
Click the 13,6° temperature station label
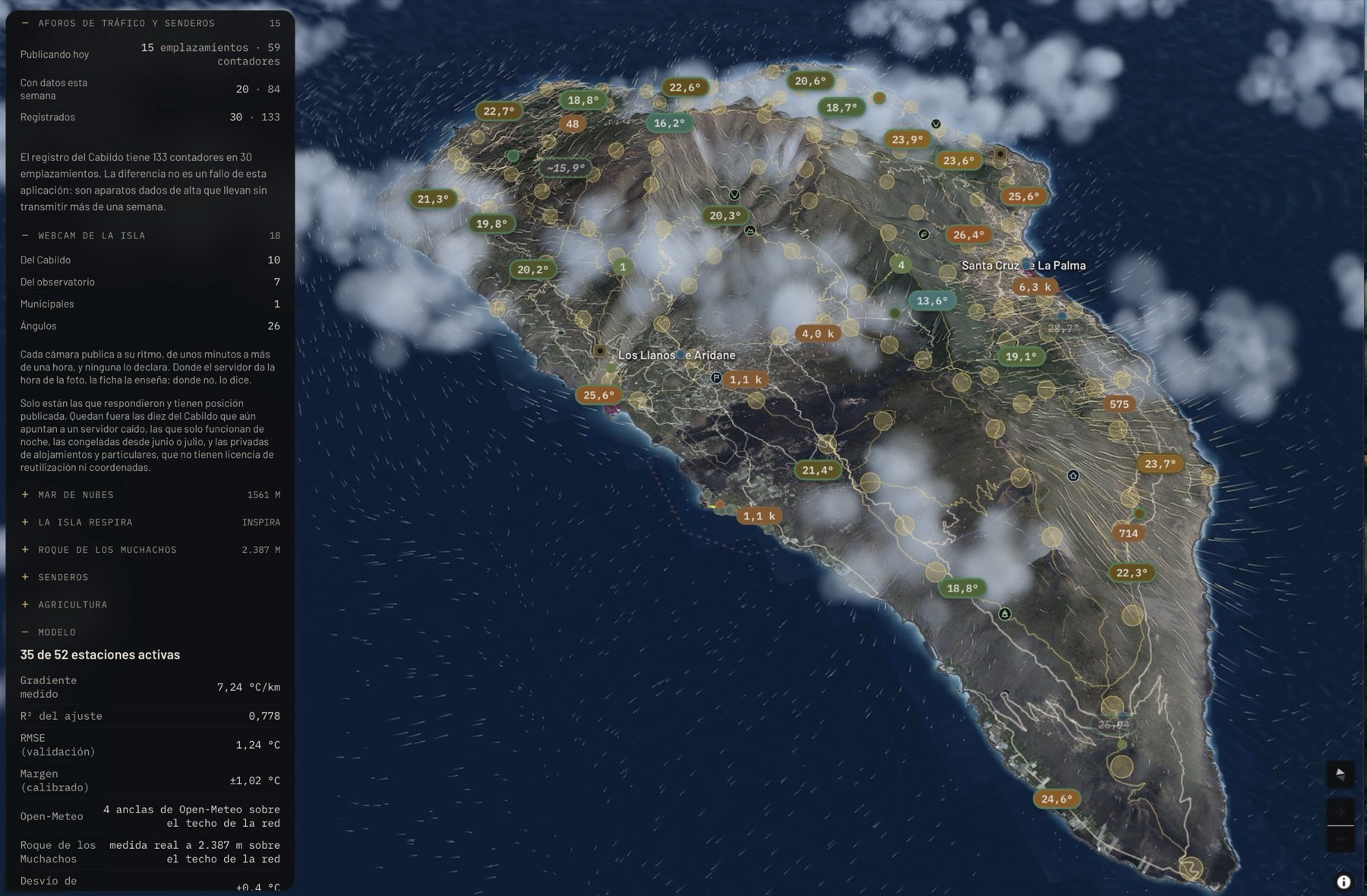pos(932,301)
